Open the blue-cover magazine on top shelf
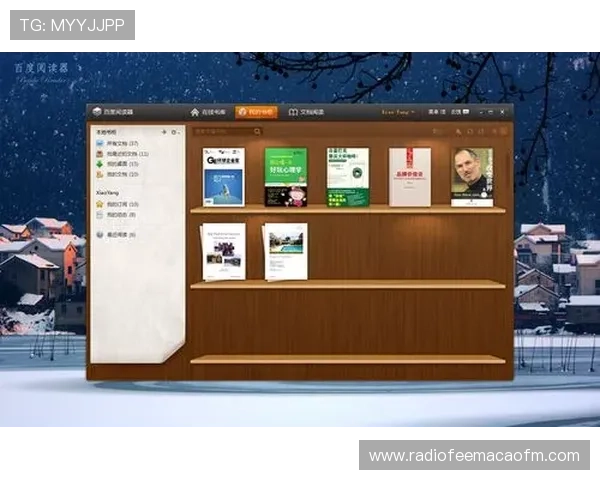The width and height of the screenshot is (600, 480). (224, 177)
